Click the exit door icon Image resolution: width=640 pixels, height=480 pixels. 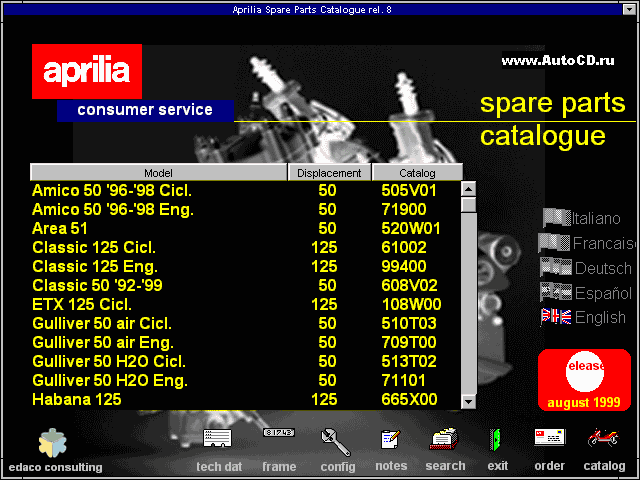(x=495, y=440)
